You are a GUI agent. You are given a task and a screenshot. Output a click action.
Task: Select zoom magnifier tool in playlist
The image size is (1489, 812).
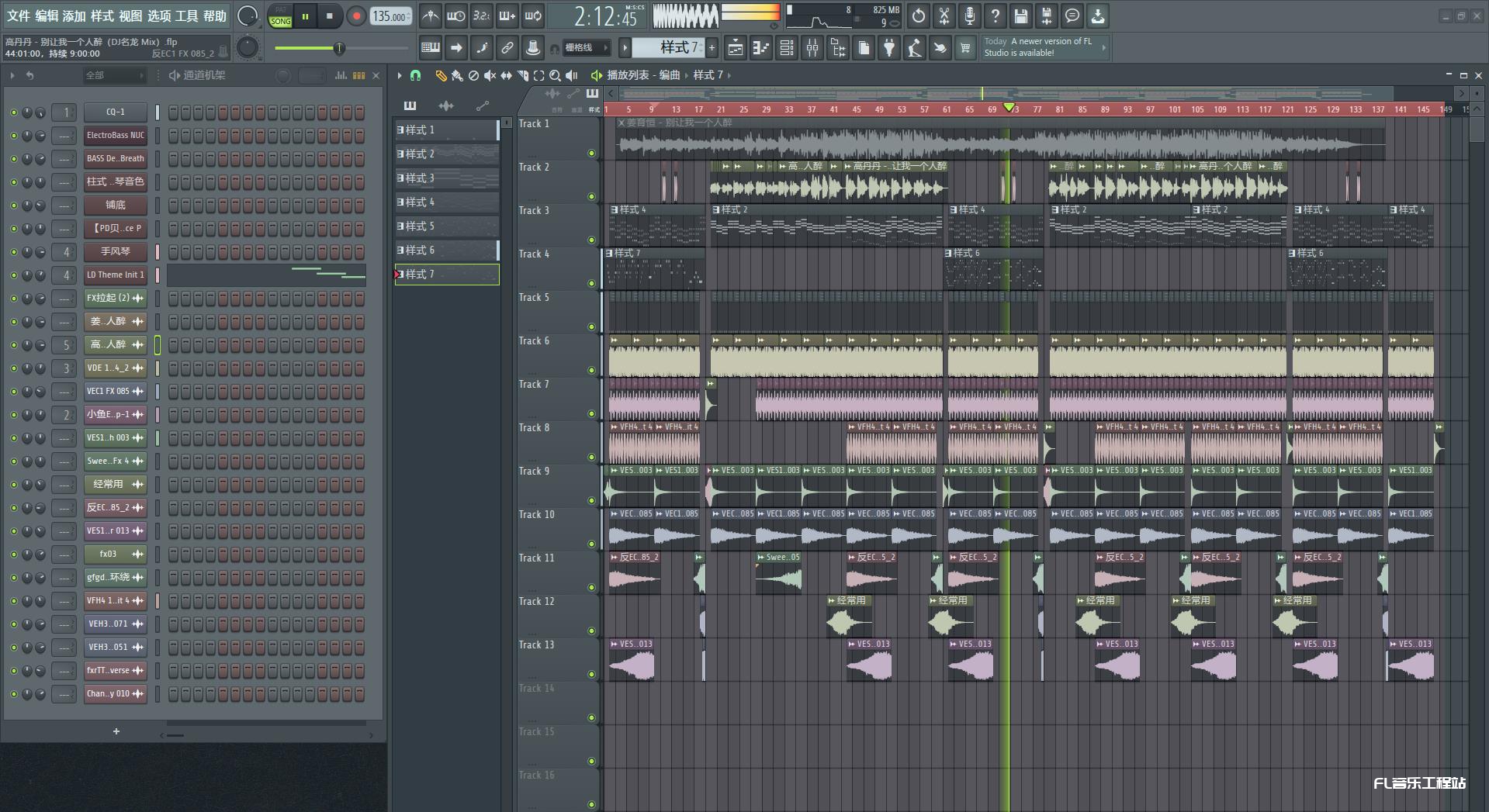555,75
